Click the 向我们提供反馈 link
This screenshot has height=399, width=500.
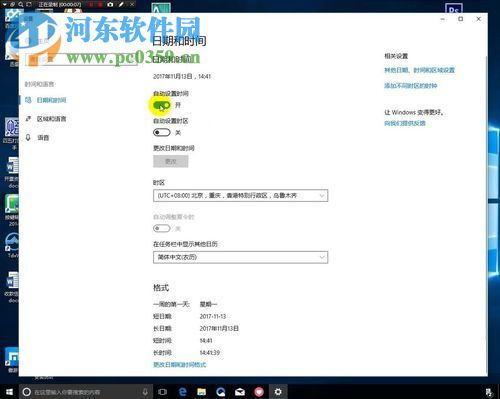[405, 123]
